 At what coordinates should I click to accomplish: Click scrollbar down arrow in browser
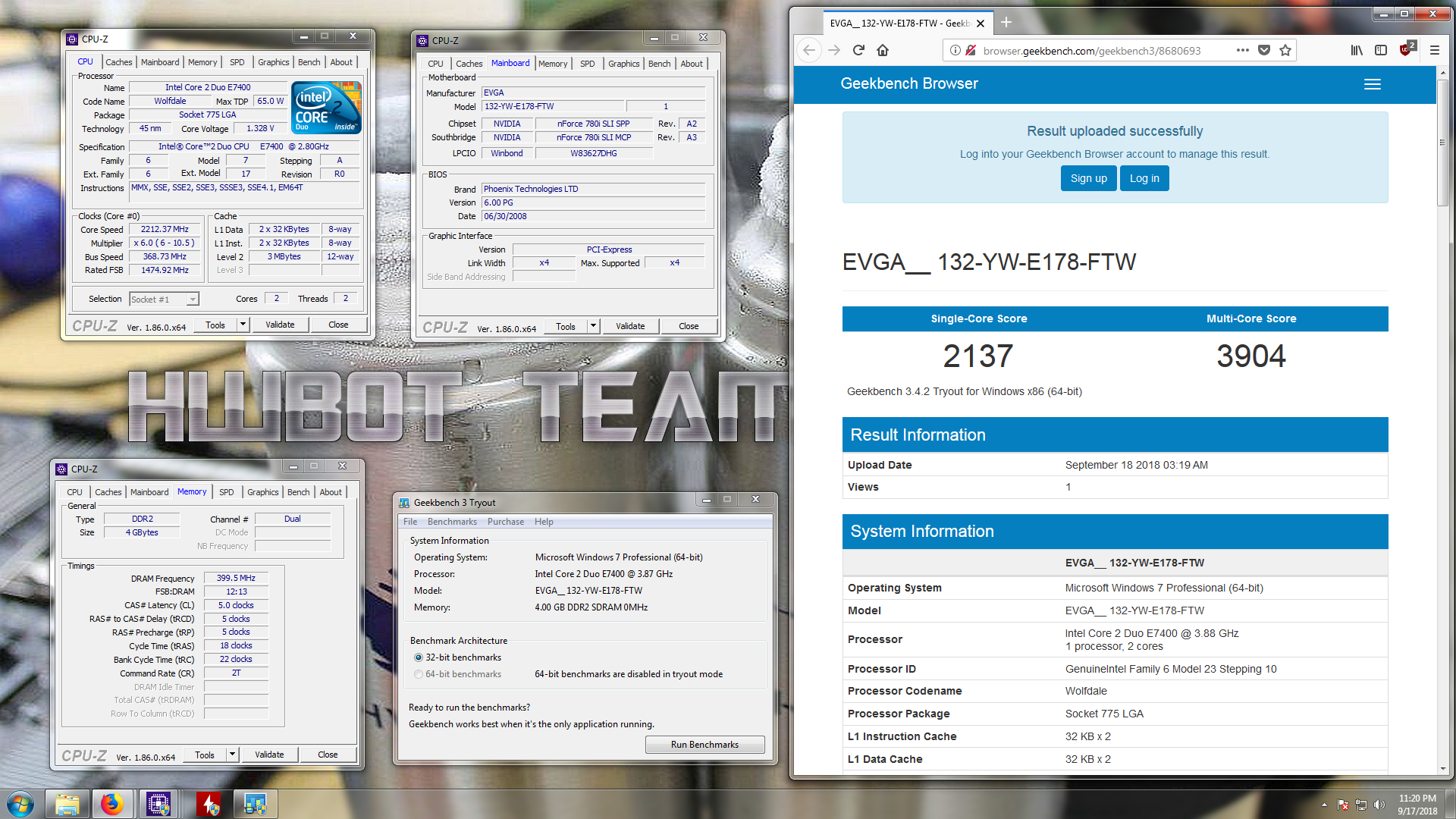[1442, 768]
